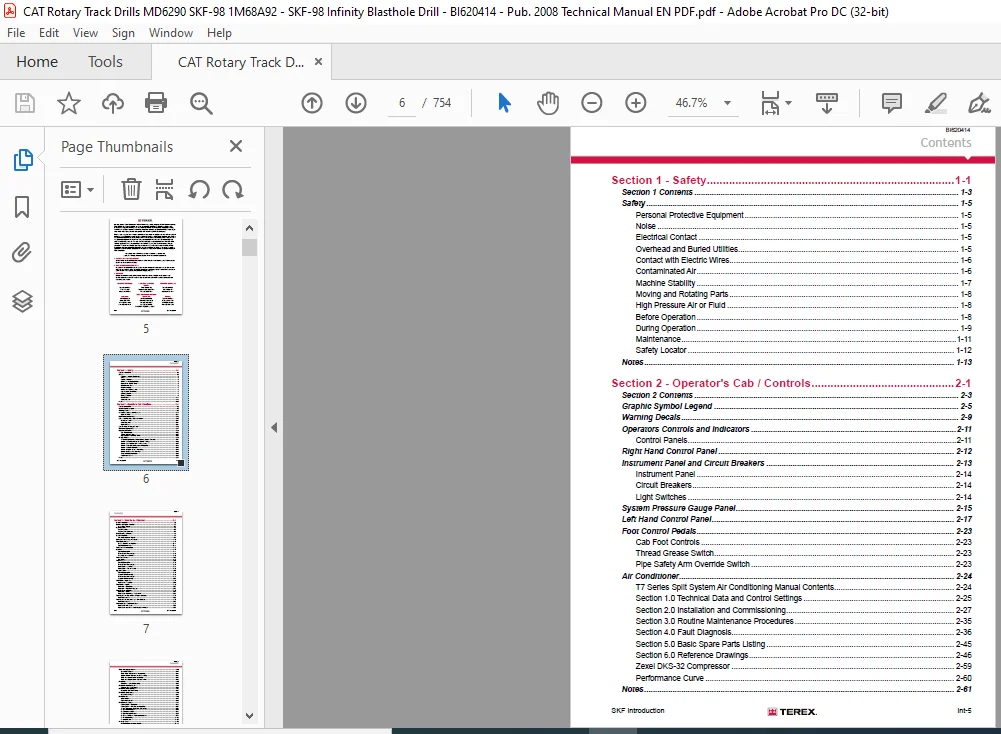This screenshot has height=734, width=1001.
Task: Select the page 7 thumbnail
Action: coord(146,563)
